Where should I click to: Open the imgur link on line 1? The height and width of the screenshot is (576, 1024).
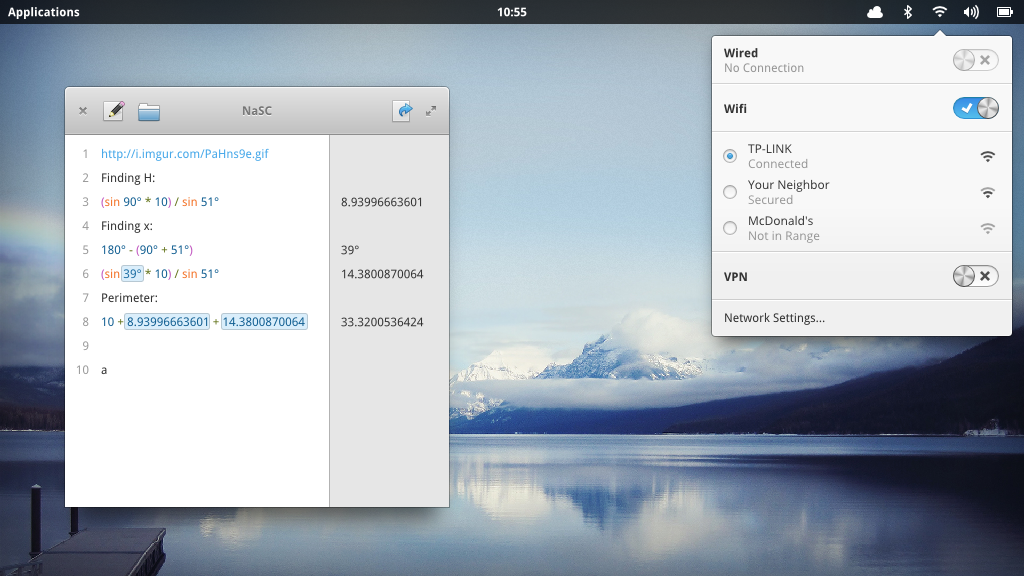184,154
